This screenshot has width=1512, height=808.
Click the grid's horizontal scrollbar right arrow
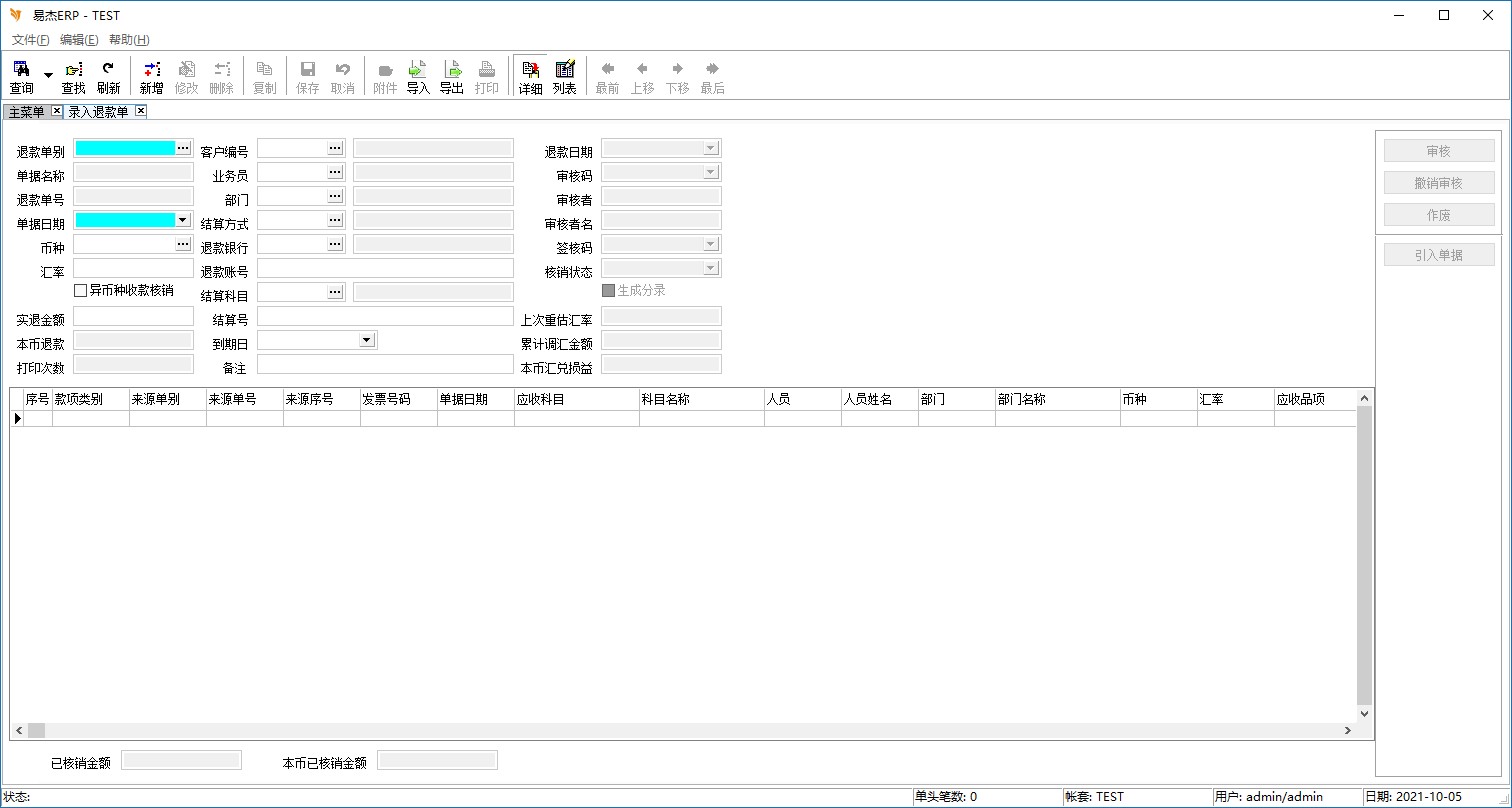tap(1348, 731)
